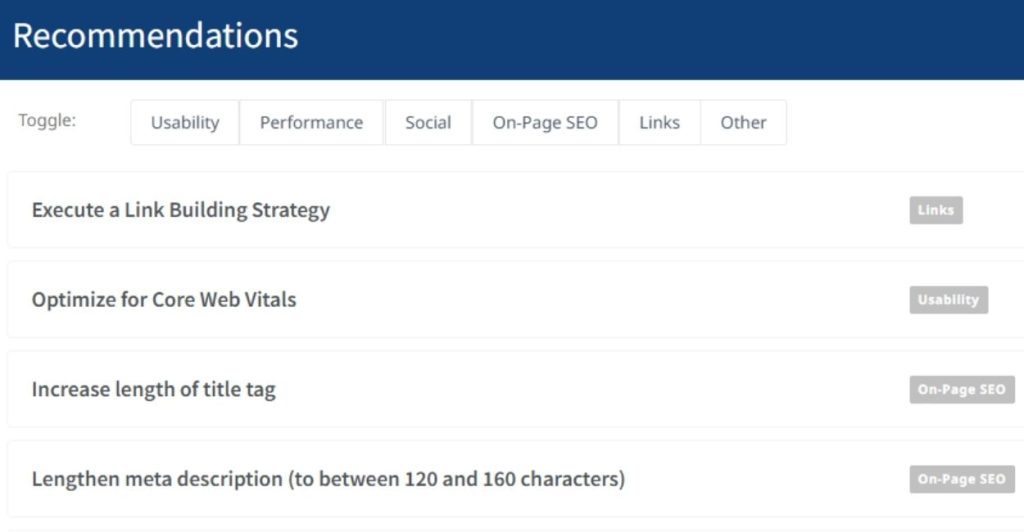Click the Toggle: label text
This screenshot has height=532, width=1024.
coord(47,121)
